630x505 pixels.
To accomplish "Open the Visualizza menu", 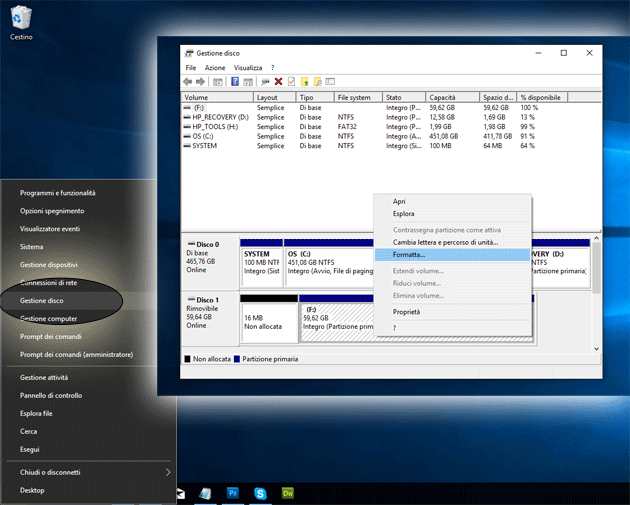I will pyautogui.click(x=248, y=67).
